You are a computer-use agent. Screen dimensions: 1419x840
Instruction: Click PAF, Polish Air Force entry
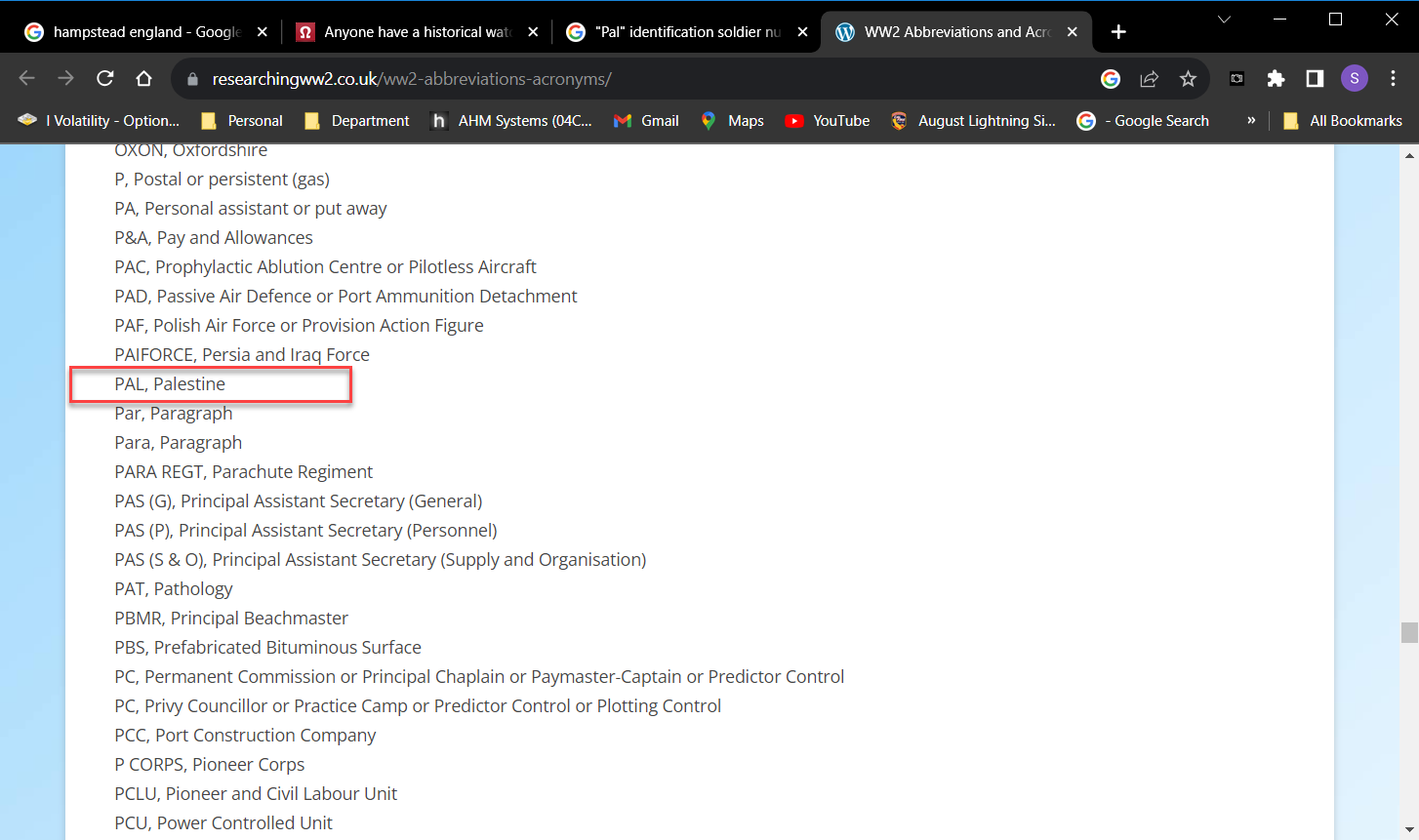299,326
